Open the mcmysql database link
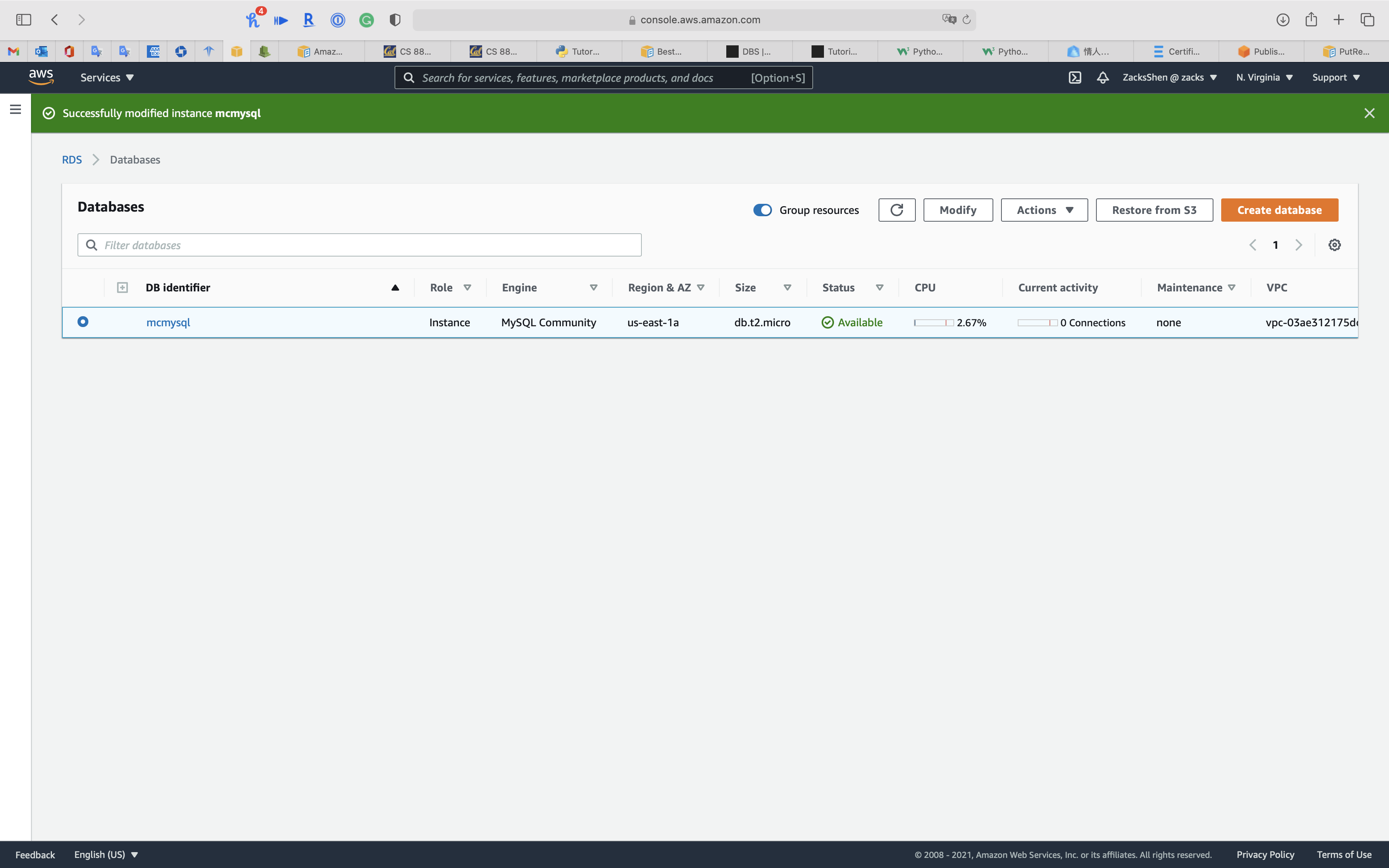The width and height of the screenshot is (1389, 868). 167,323
